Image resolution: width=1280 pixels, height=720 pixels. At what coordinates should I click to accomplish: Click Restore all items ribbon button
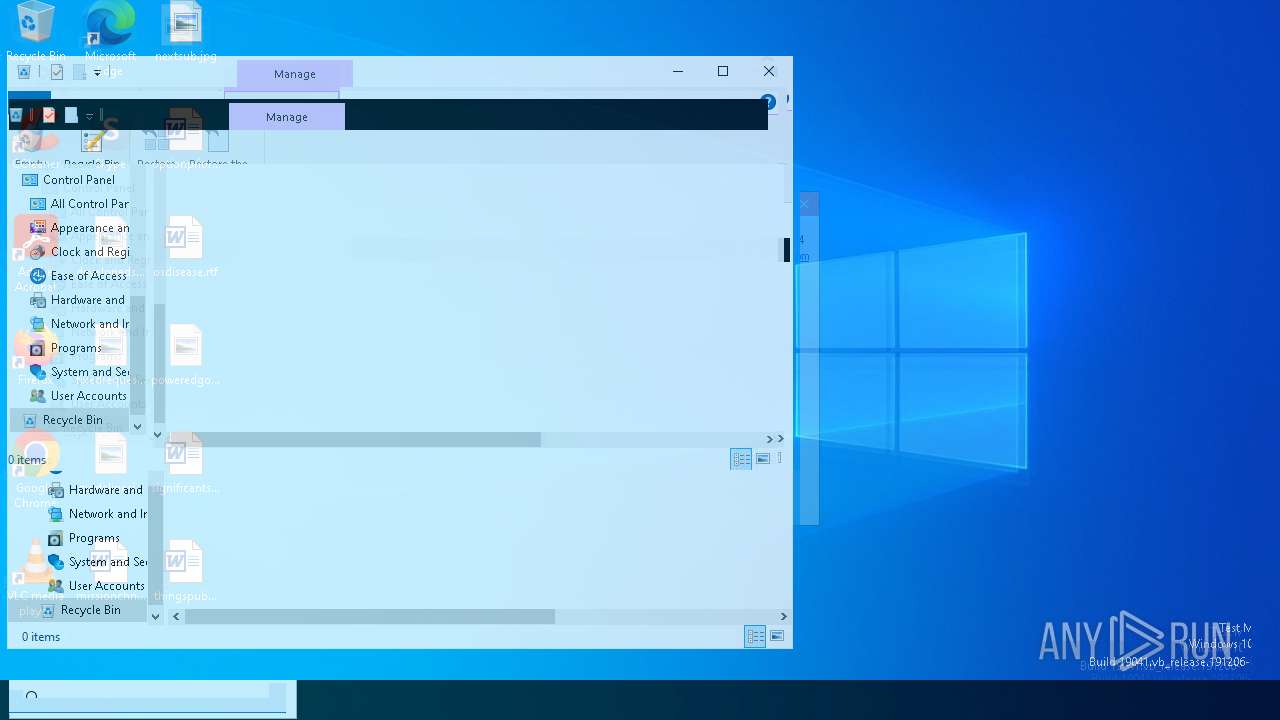[x=156, y=150]
